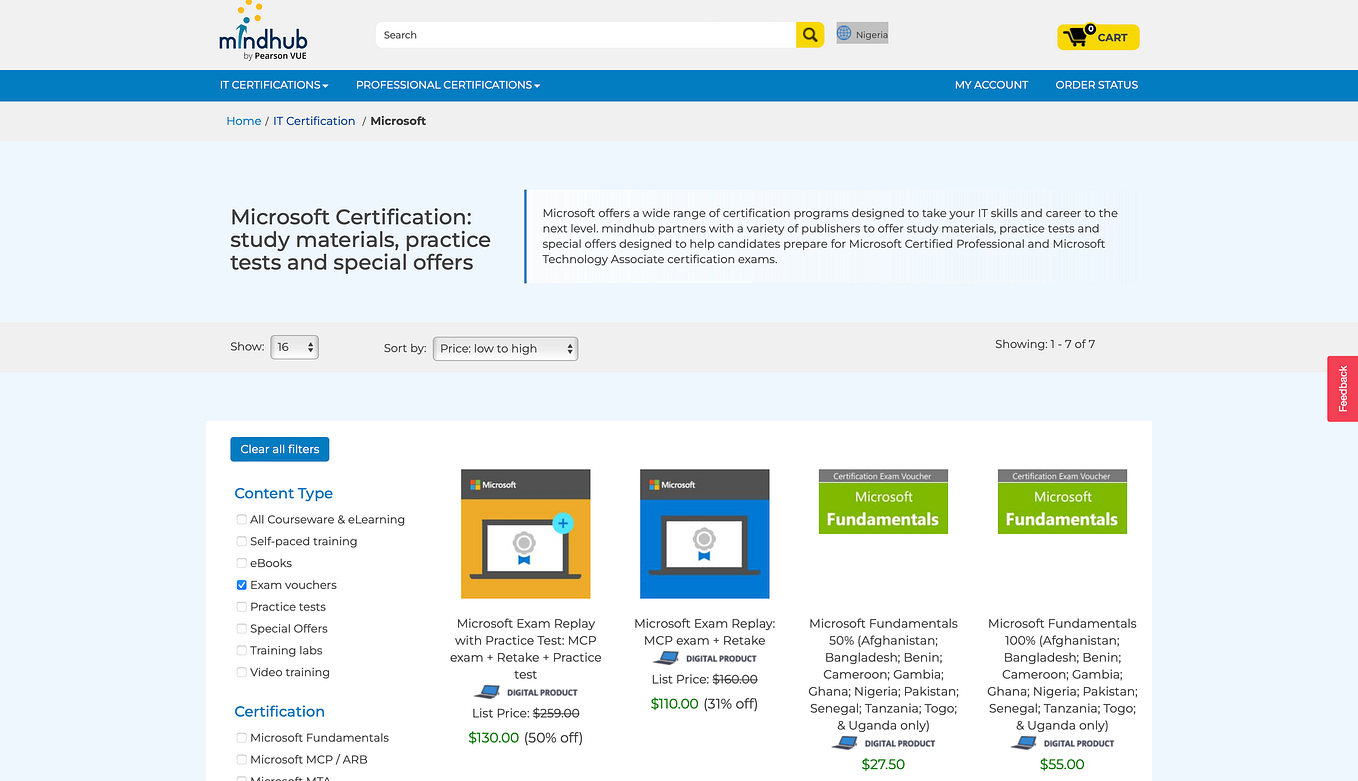Click the globe icon next to Nigeria

click(845, 33)
